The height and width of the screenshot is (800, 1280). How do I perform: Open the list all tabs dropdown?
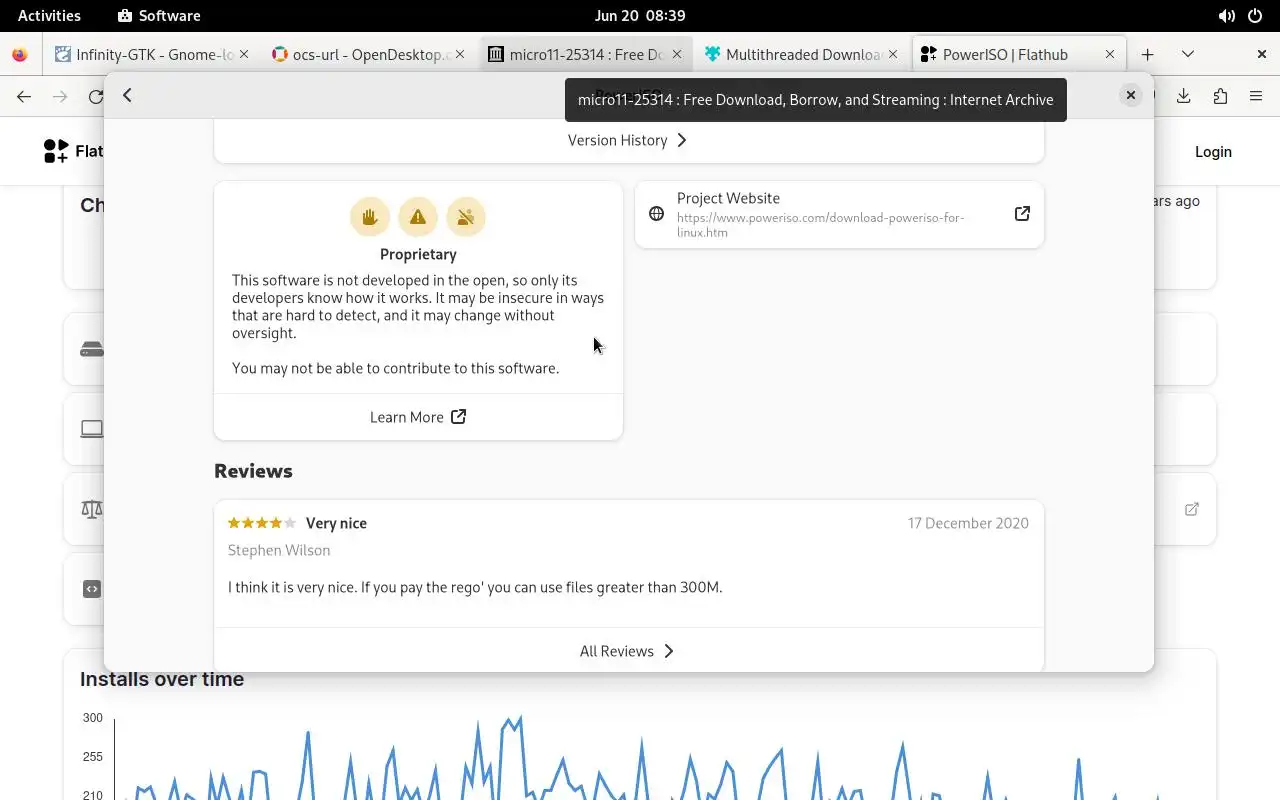click(x=1188, y=54)
